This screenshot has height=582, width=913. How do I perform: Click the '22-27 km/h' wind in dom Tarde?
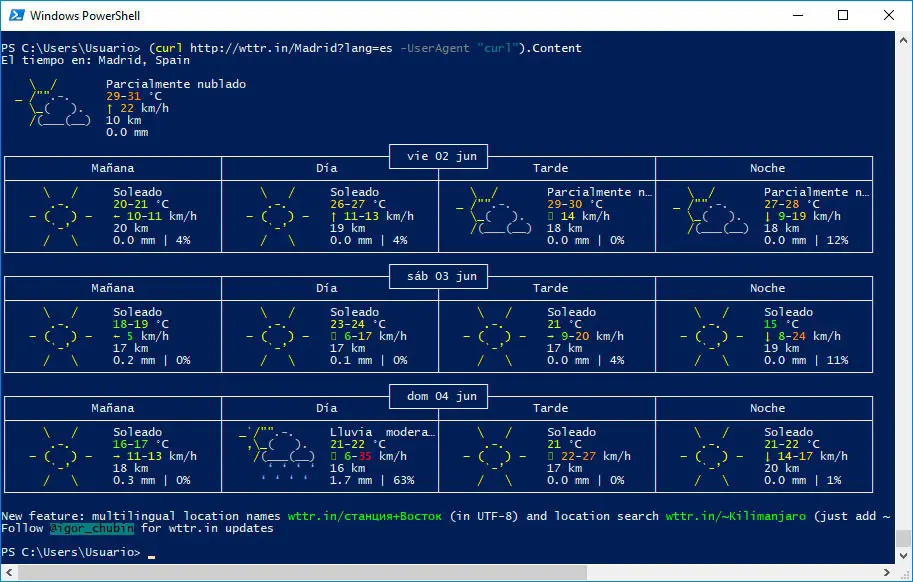click(589, 456)
